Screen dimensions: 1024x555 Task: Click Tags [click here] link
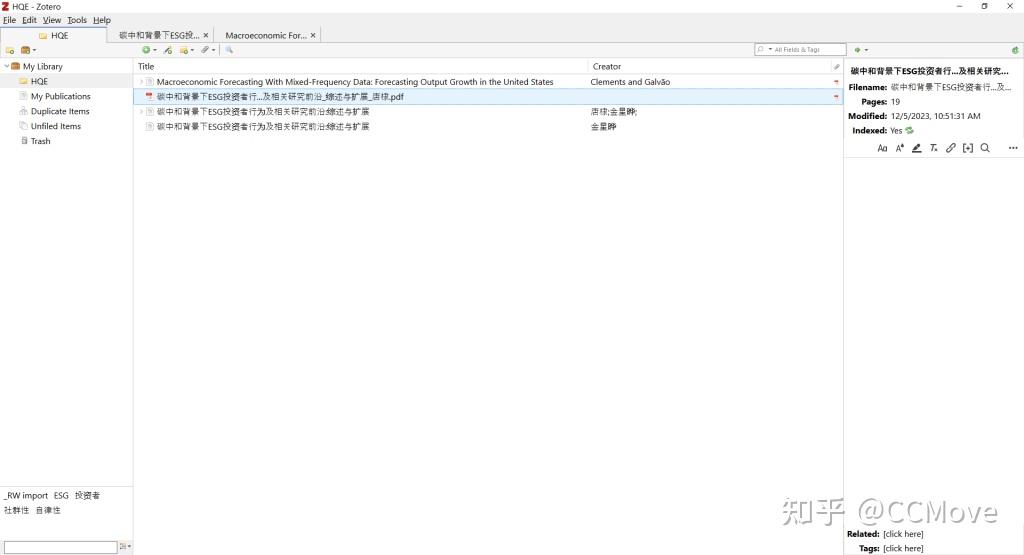pyautogui.click(x=903, y=548)
